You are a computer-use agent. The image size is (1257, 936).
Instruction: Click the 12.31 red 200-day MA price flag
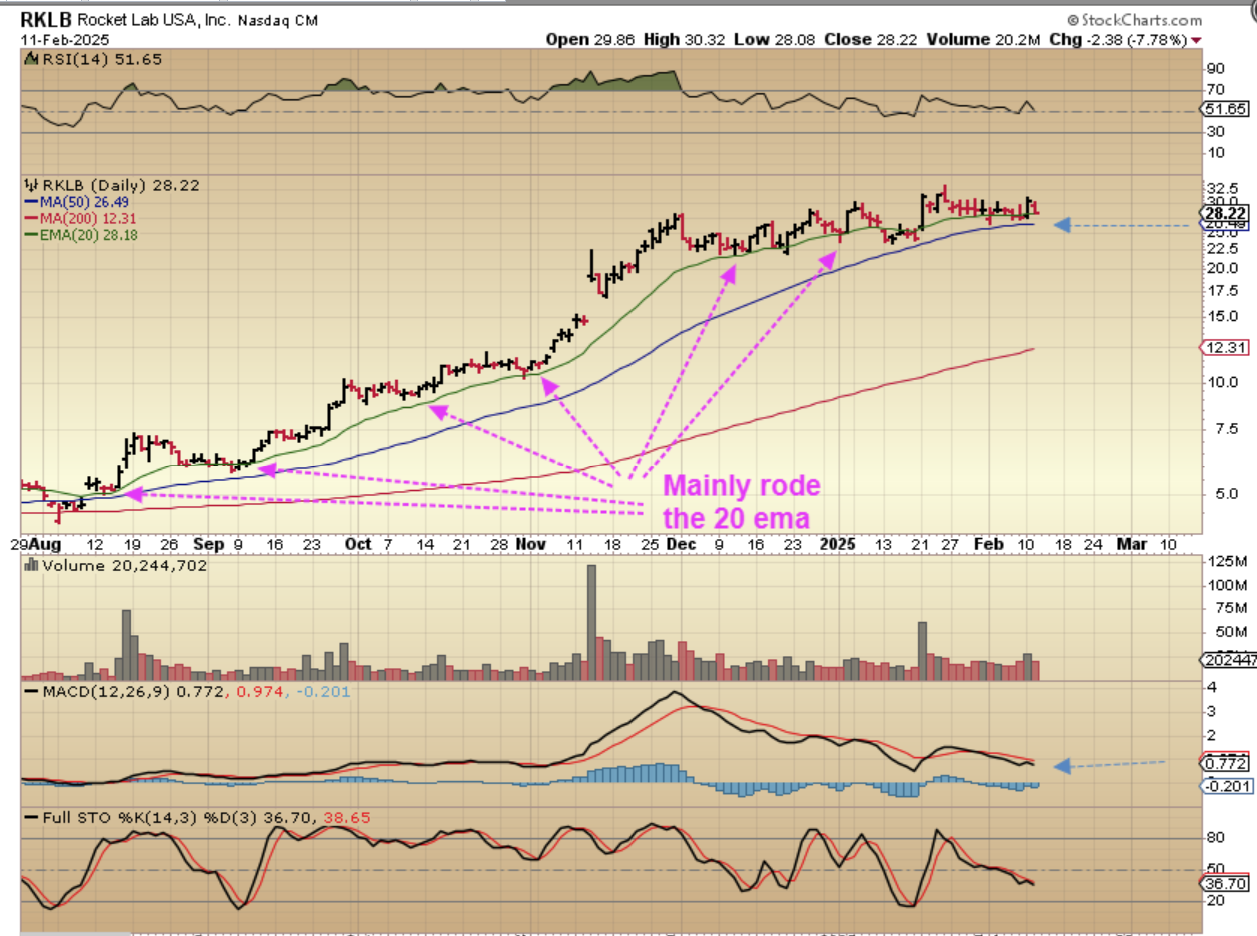(x=1226, y=347)
